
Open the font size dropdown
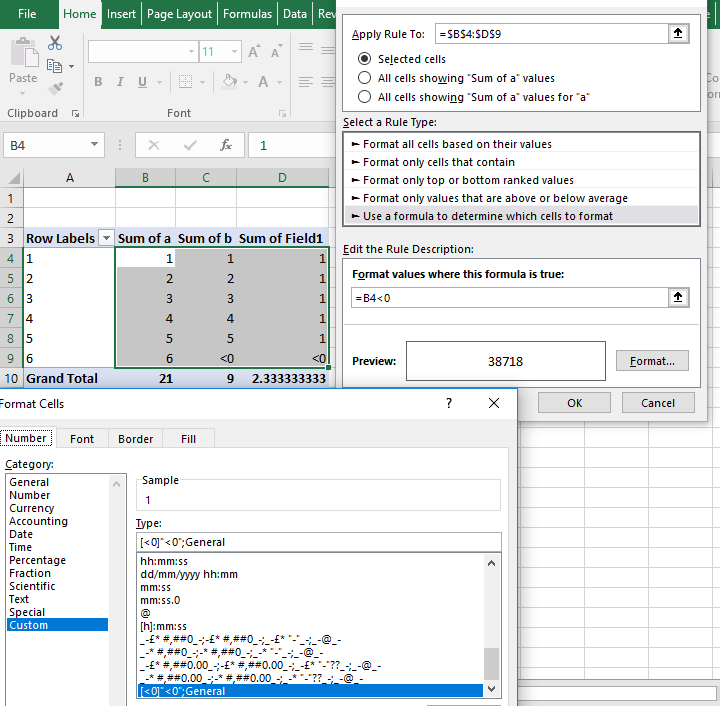pyautogui.click(x=234, y=52)
